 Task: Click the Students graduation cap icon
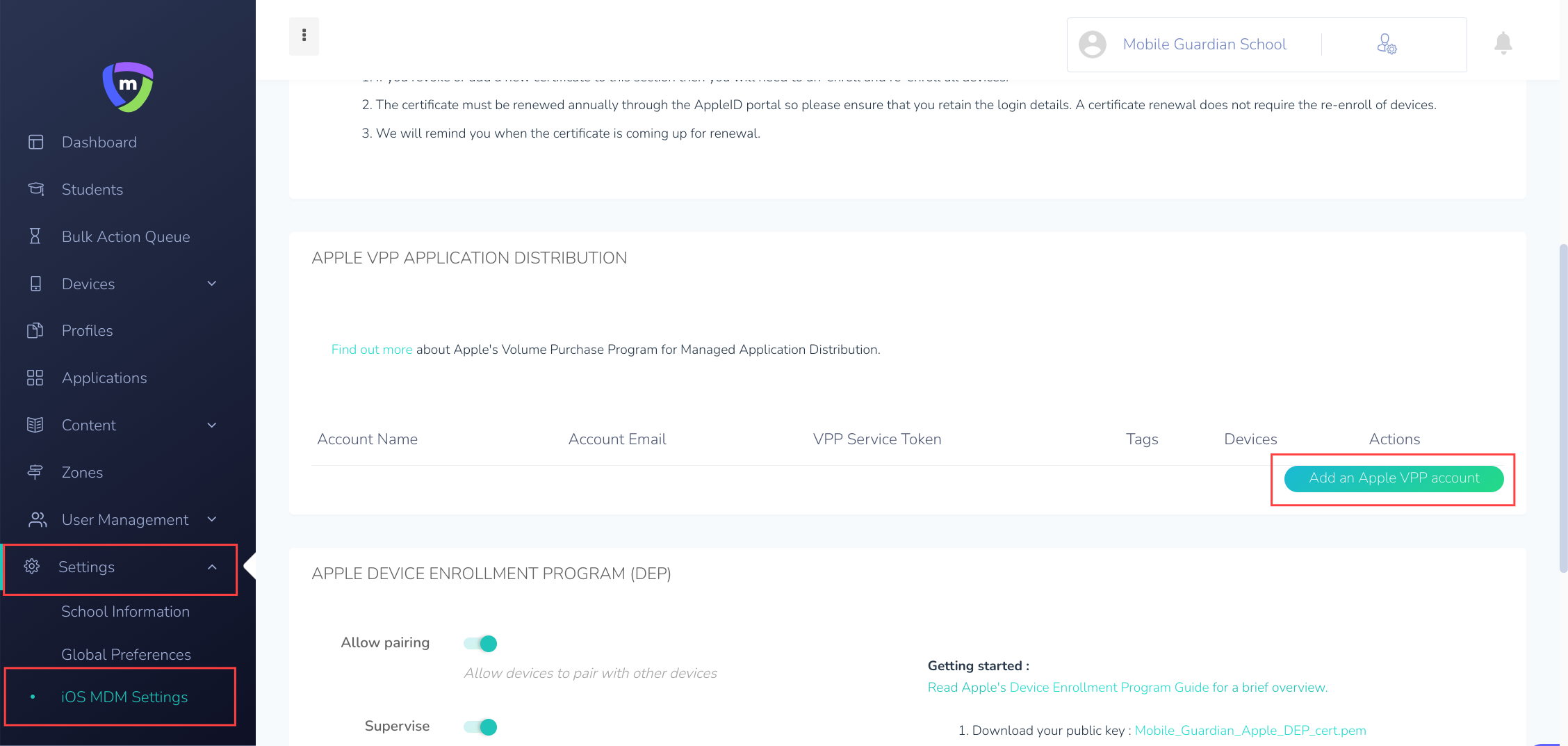point(35,189)
